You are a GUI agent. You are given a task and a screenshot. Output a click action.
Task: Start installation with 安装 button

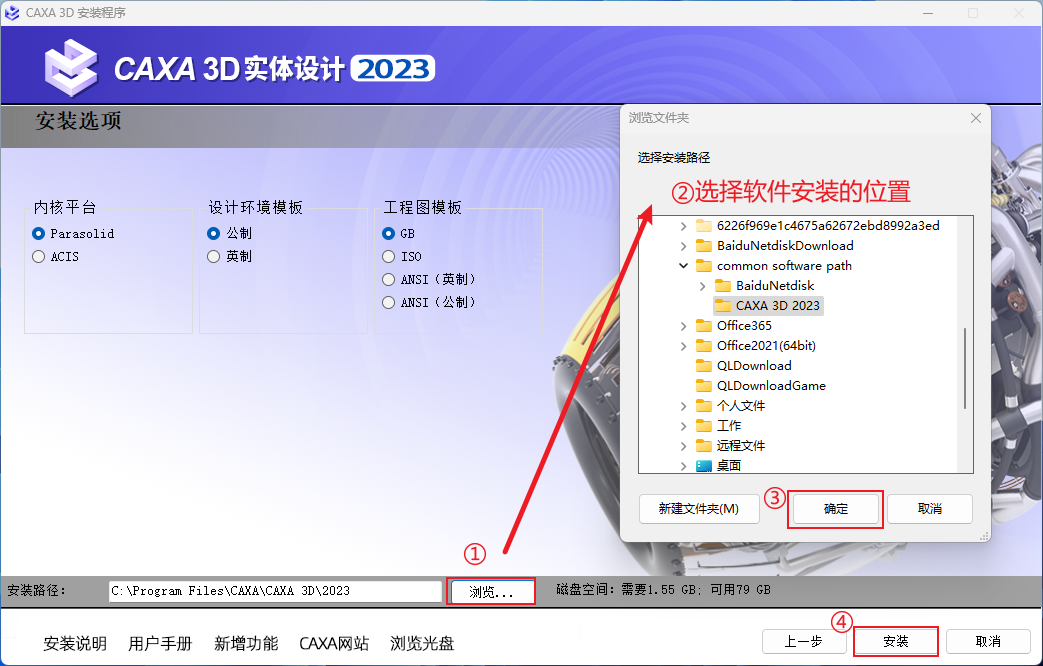(895, 641)
